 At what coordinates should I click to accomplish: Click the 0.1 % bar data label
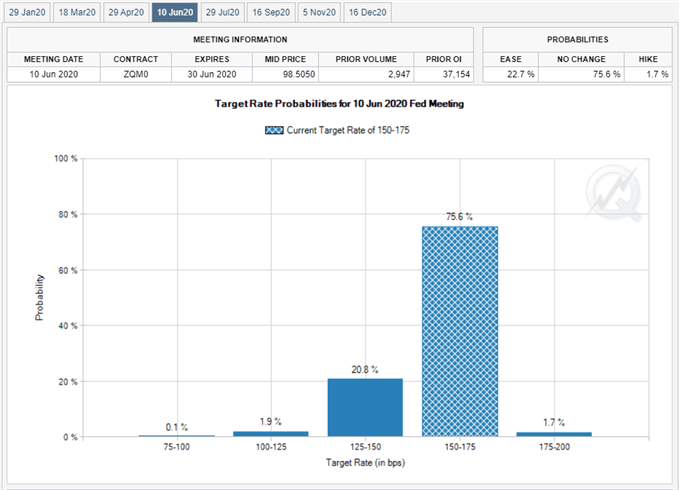click(x=177, y=427)
